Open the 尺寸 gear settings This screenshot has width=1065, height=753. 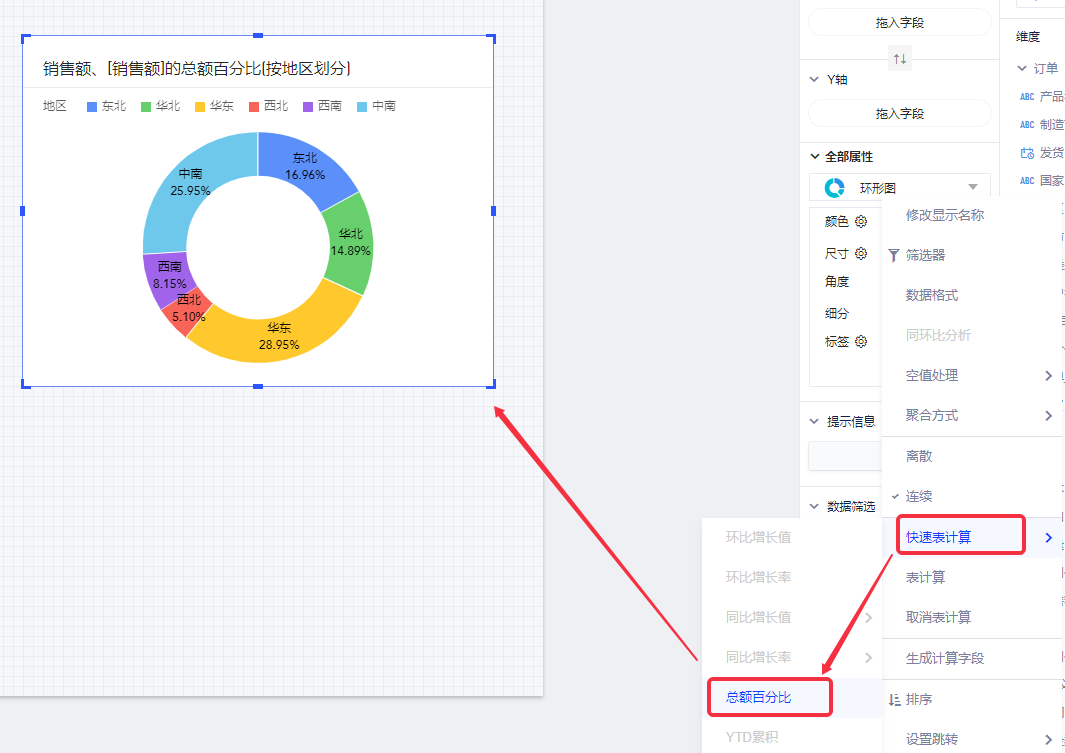click(x=861, y=254)
